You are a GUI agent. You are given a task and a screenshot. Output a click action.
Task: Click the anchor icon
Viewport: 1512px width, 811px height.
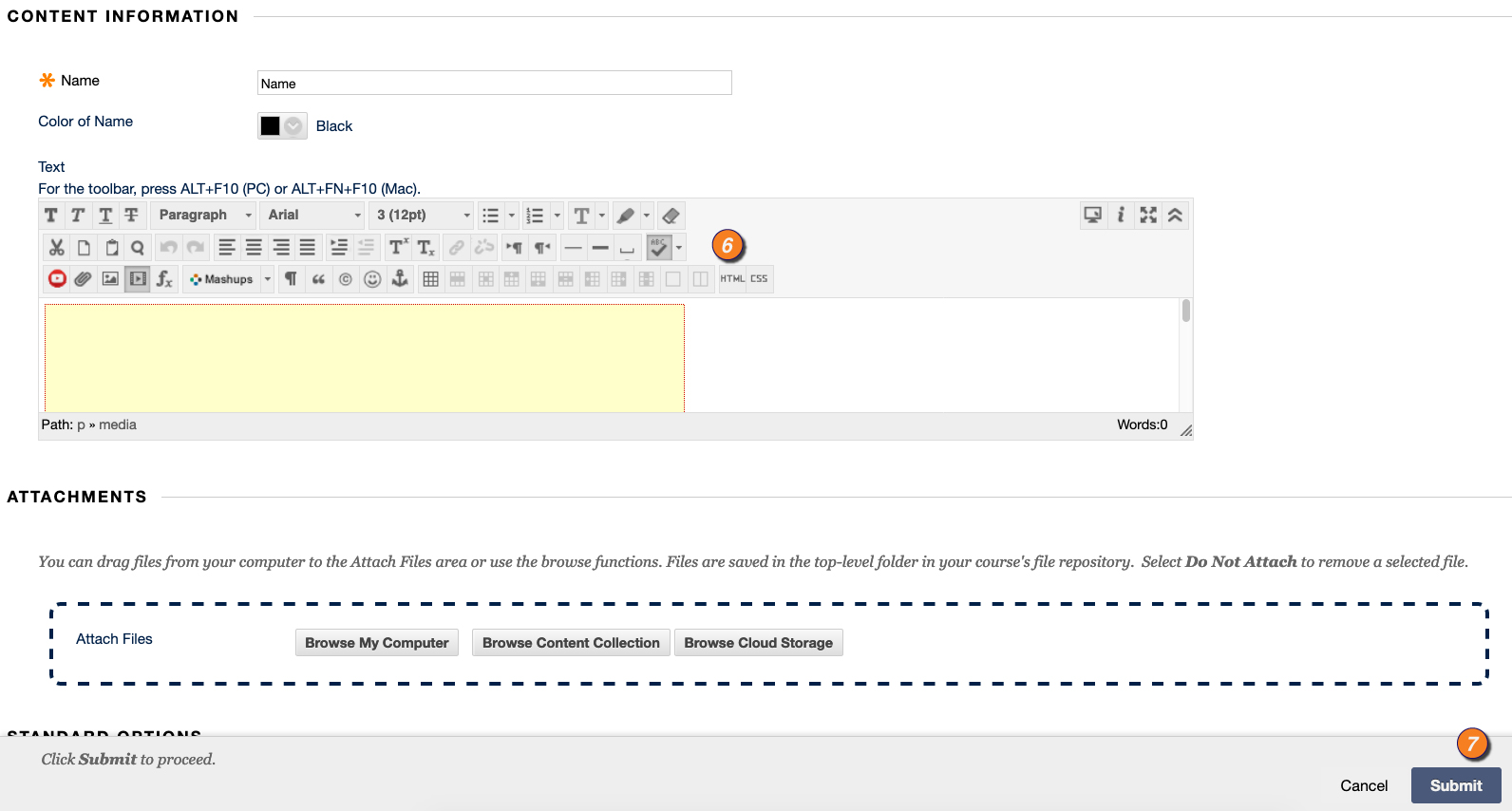point(400,279)
